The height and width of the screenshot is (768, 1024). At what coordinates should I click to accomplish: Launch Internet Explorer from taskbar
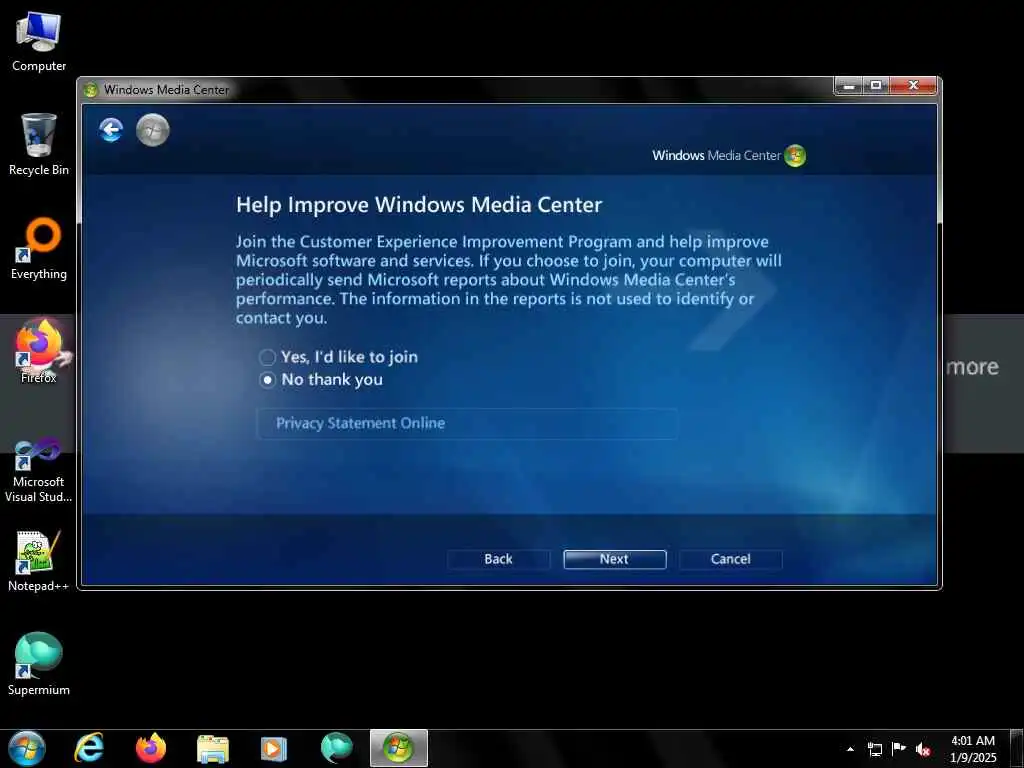pos(89,748)
